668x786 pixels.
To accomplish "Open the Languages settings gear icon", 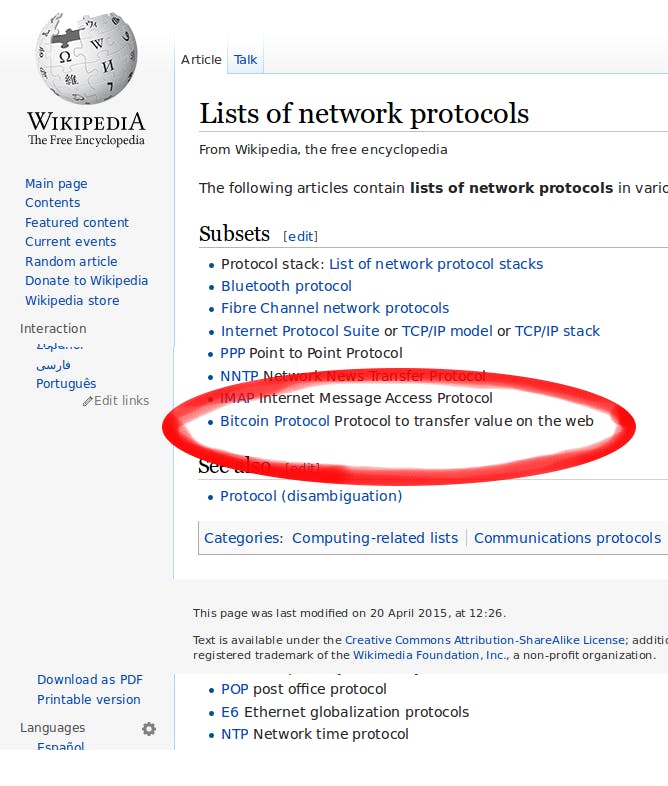I will point(149,728).
